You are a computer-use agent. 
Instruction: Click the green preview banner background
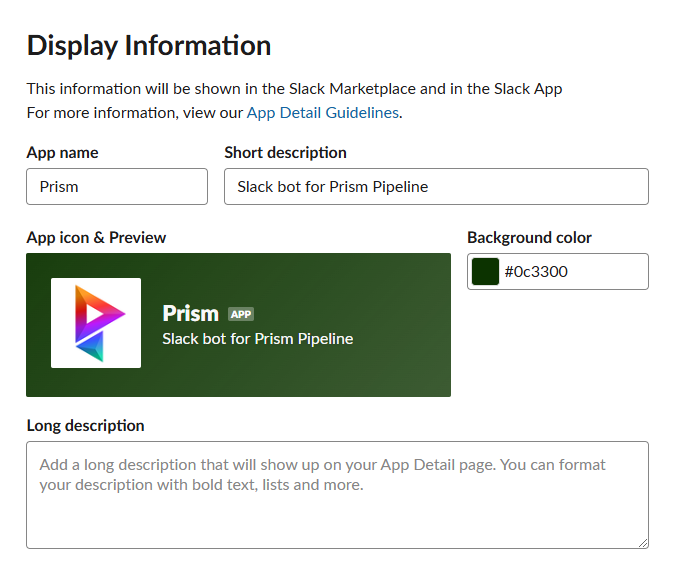238,325
